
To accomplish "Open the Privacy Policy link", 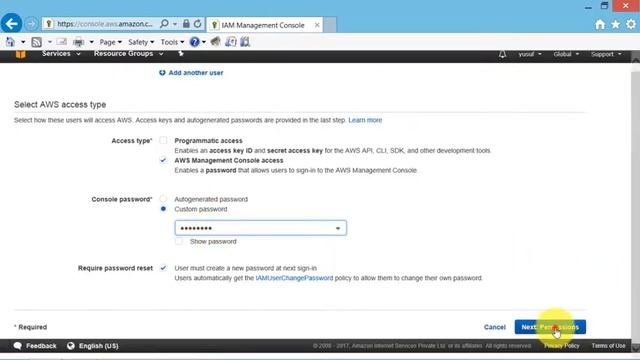I will pos(562,346).
